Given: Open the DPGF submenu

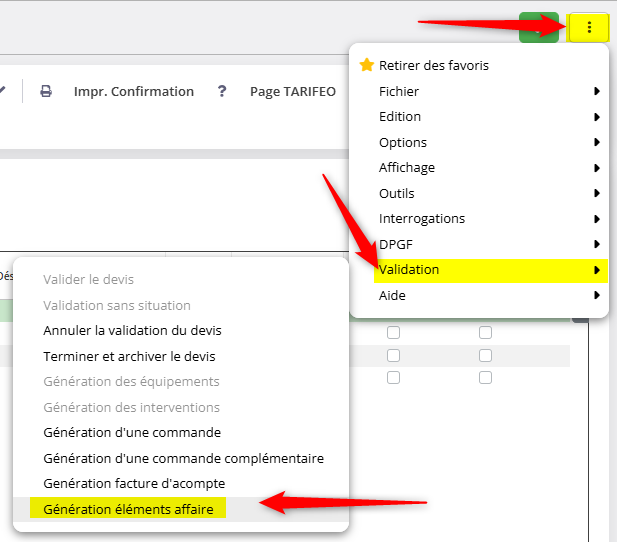Looking at the screenshot, I should pyautogui.click(x=479, y=244).
